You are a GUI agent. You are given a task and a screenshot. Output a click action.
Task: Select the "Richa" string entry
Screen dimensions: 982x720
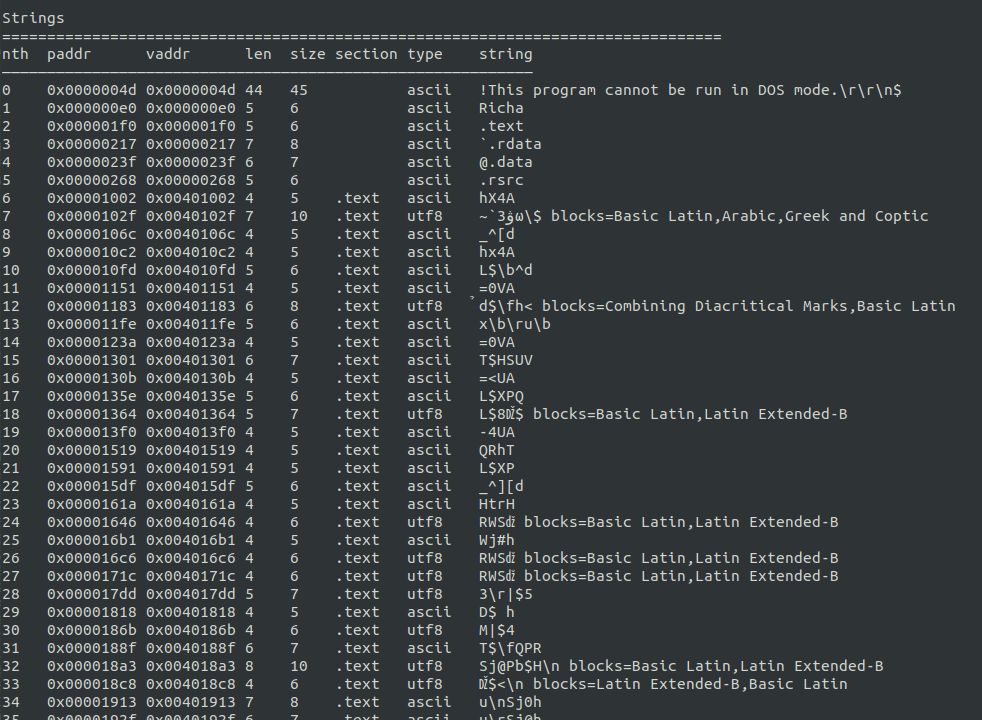[501, 108]
